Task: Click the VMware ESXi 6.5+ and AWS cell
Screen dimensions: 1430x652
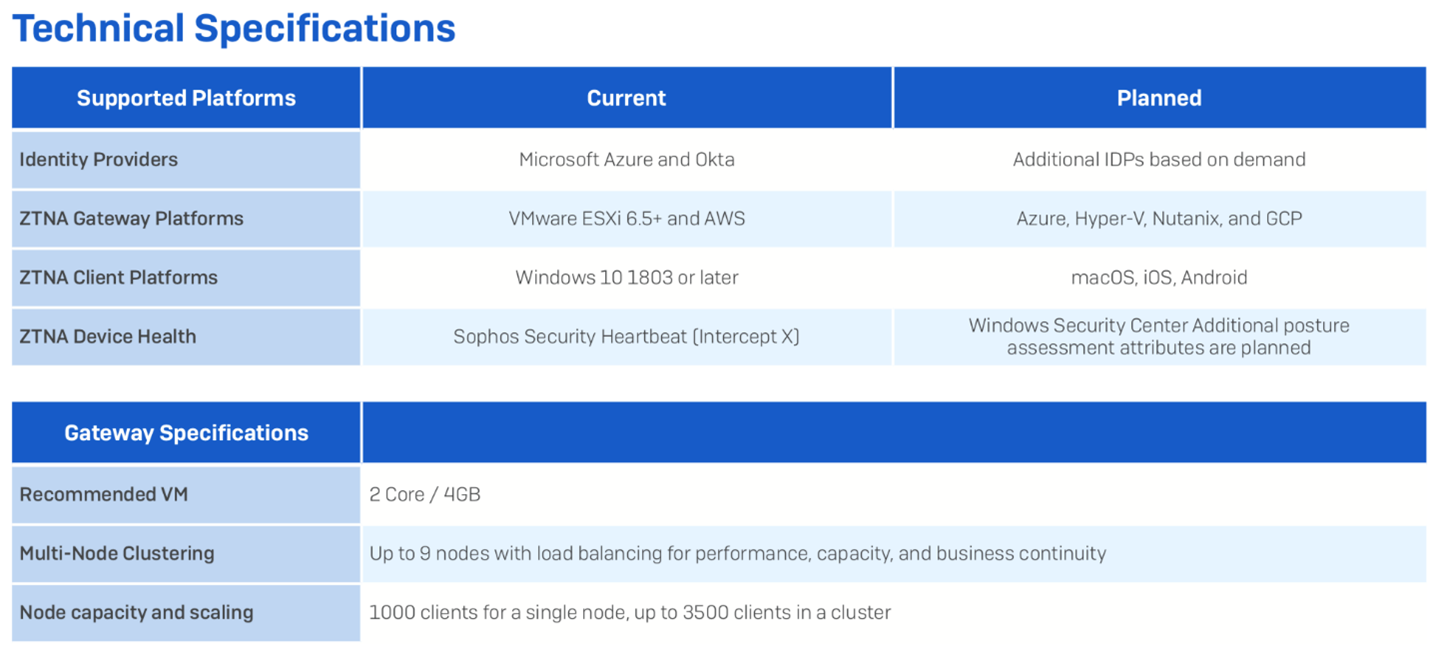Action: (626, 218)
